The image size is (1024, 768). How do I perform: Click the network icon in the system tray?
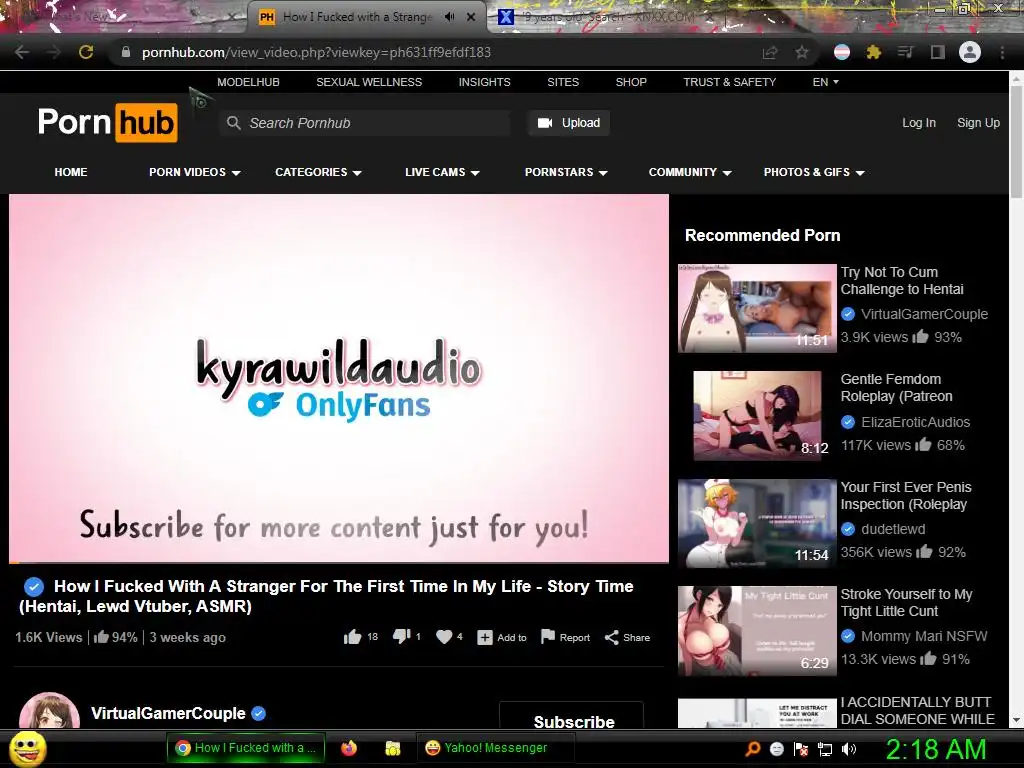click(825, 749)
